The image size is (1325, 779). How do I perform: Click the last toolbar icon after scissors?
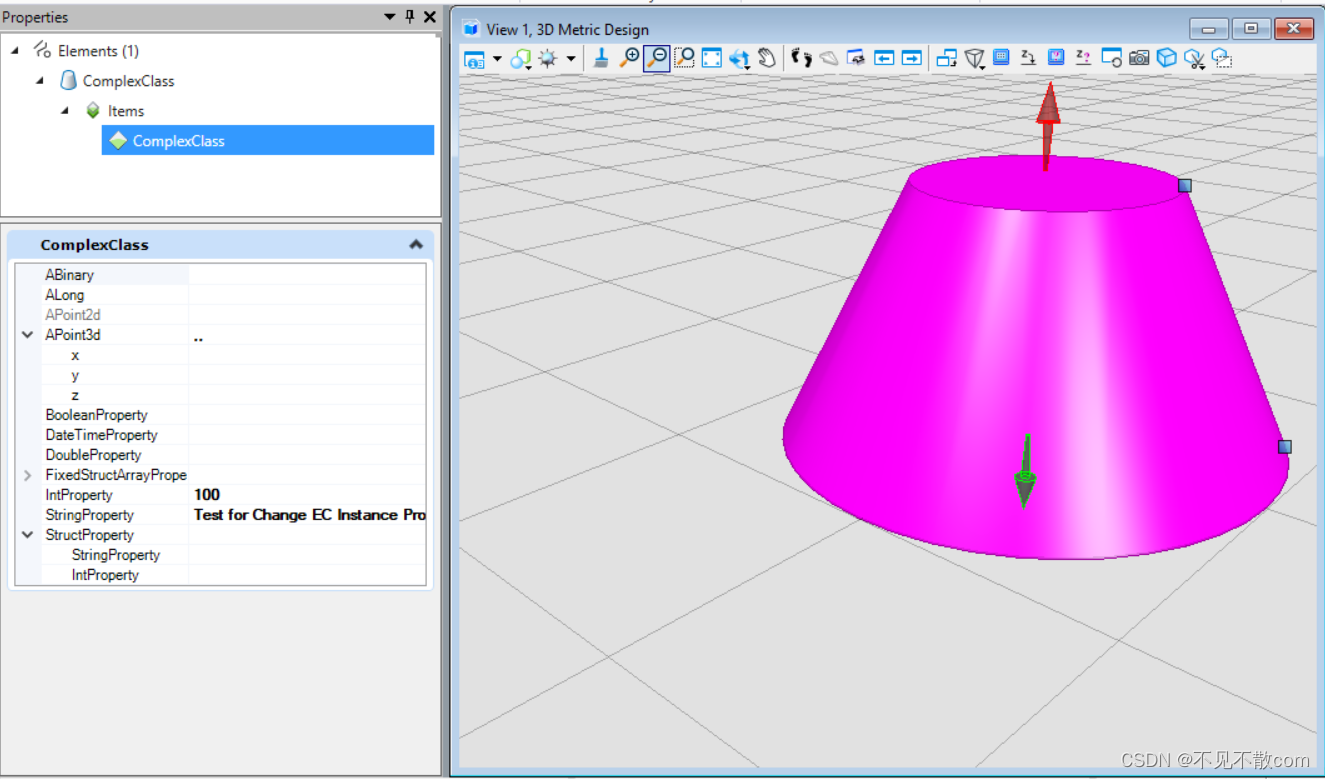point(1221,59)
